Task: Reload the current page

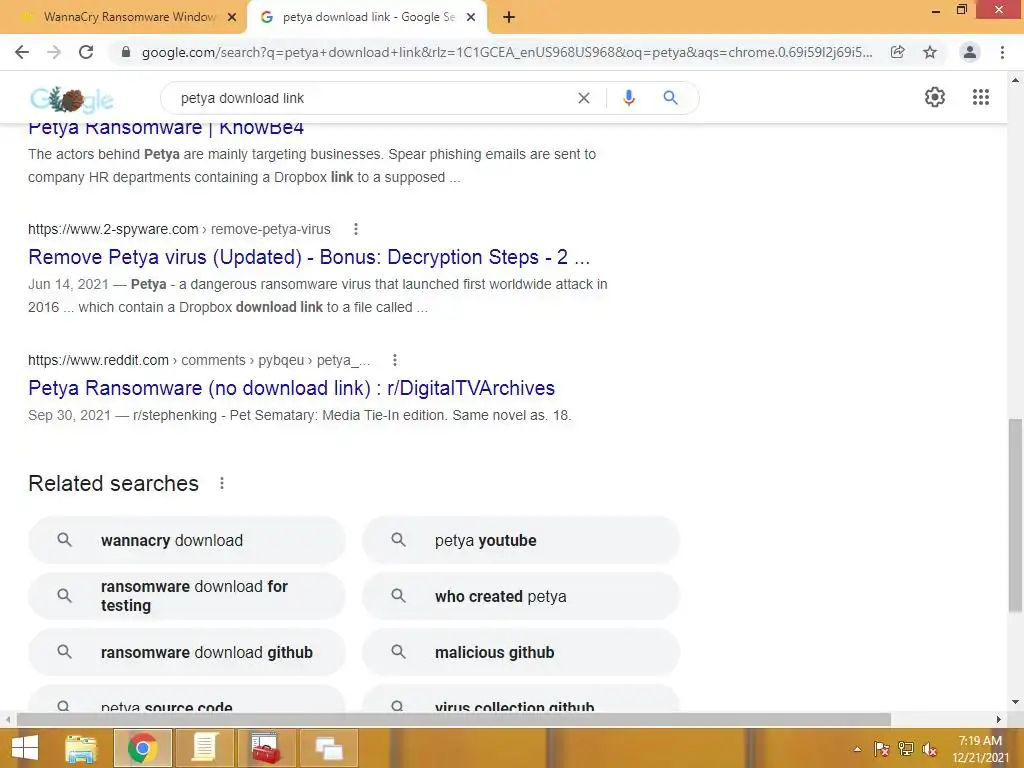Action: coord(86,52)
